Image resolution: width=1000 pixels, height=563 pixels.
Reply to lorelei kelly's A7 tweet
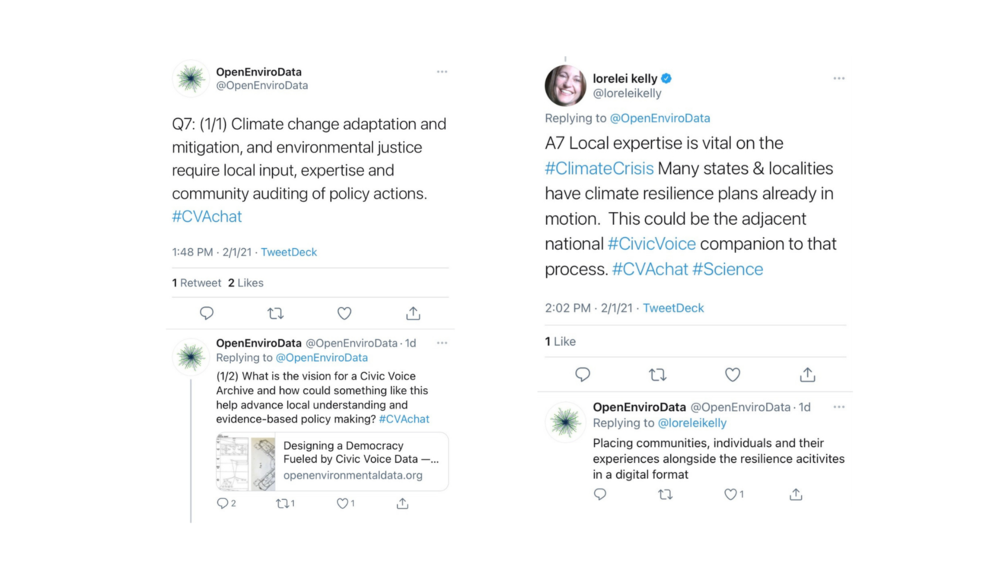tap(582, 375)
